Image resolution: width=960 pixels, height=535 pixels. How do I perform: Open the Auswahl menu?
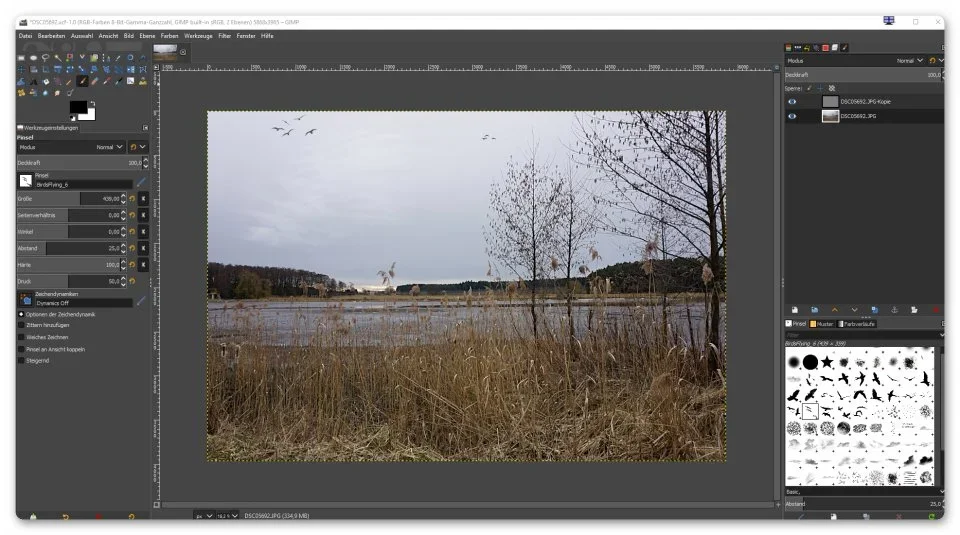[81, 36]
